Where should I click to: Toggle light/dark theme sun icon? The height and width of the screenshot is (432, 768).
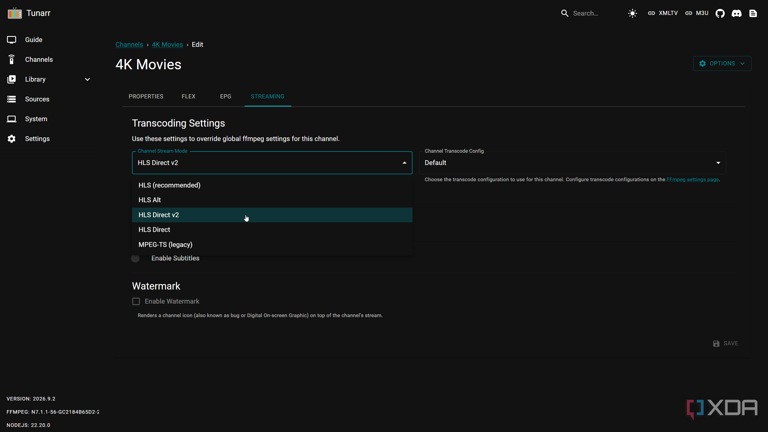pos(632,13)
